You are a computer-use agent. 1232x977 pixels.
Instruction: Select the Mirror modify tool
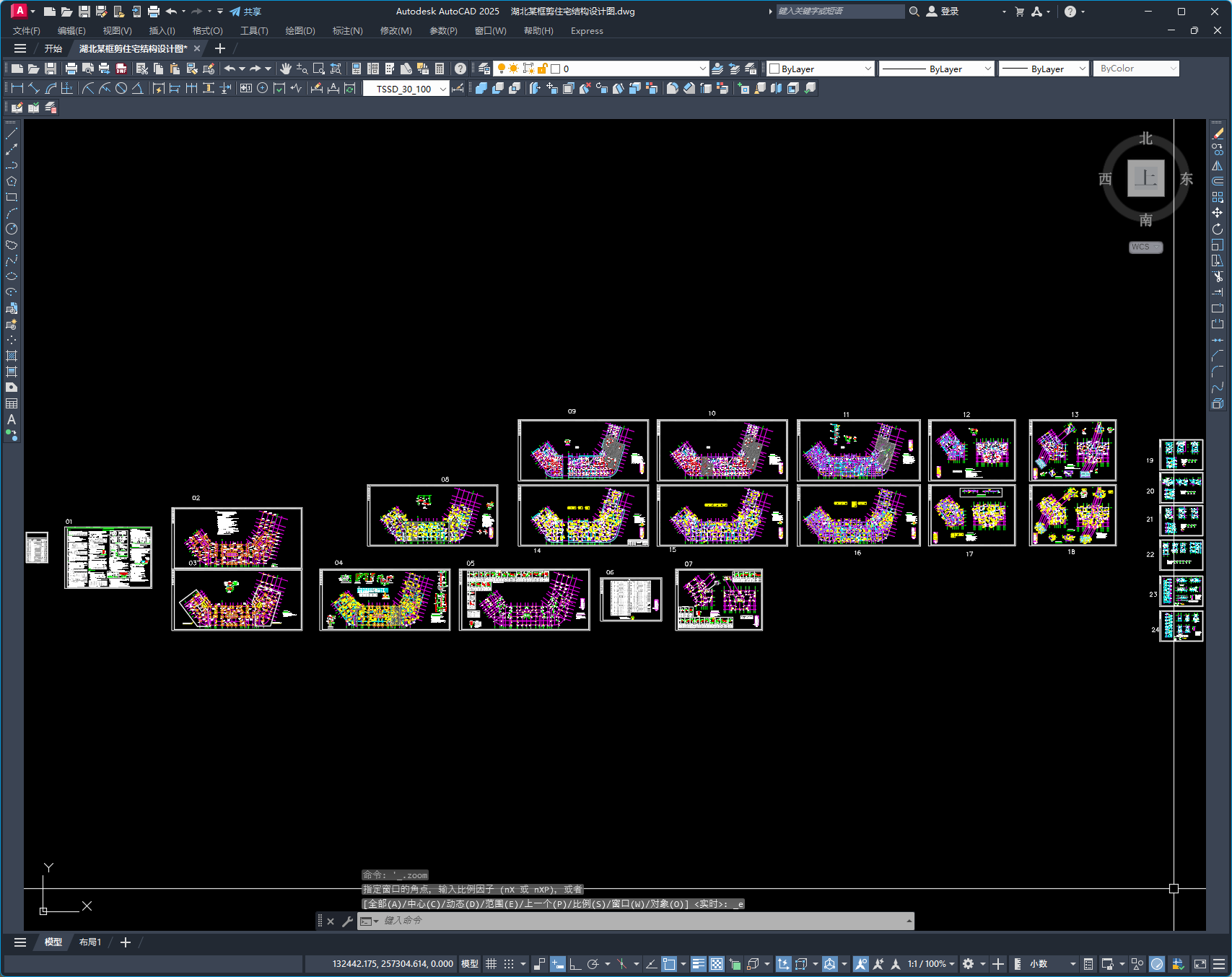pyautogui.click(x=1218, y=165)
